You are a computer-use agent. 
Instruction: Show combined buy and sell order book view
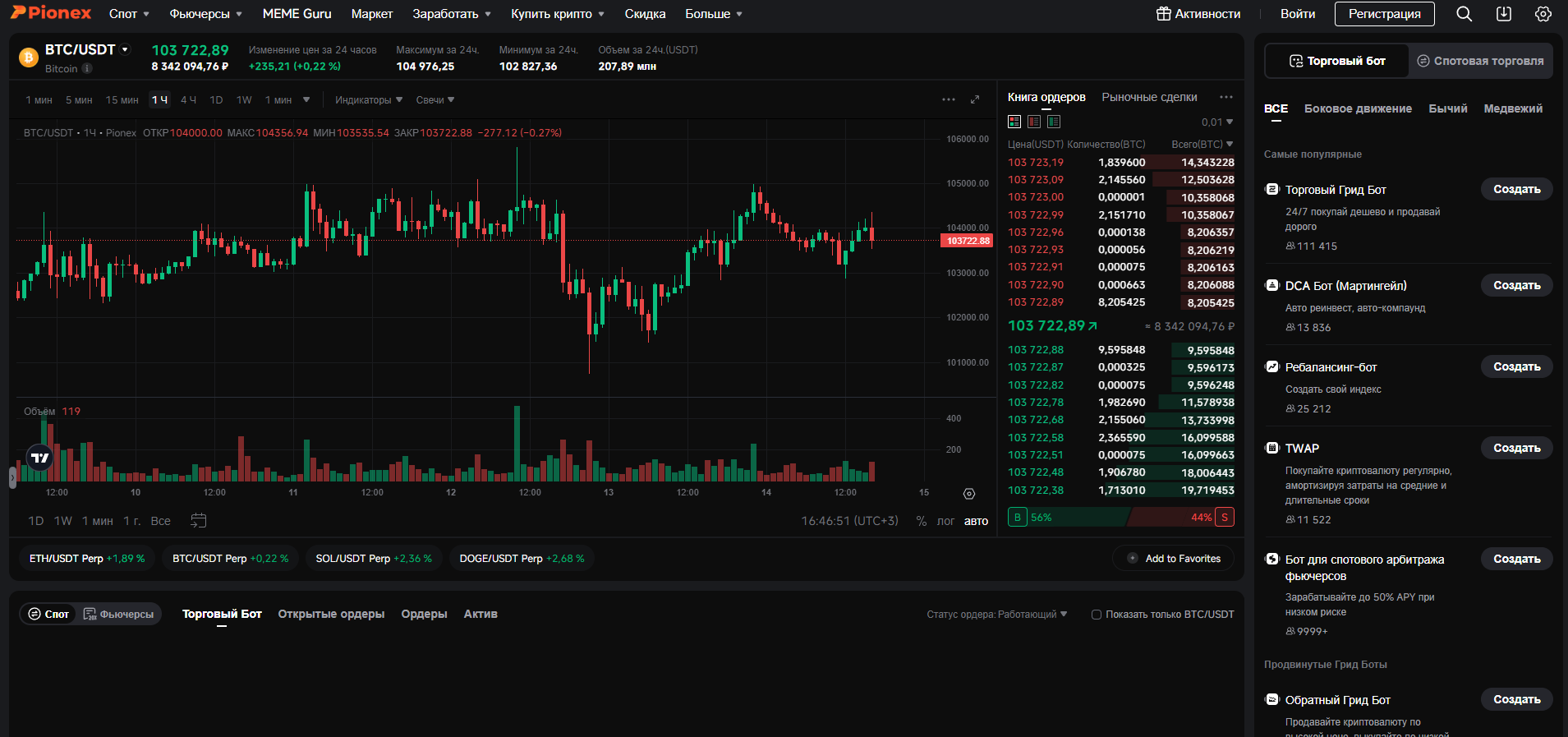1014,122
